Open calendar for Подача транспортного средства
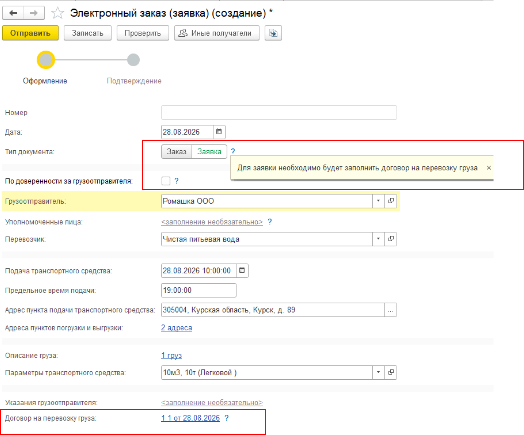524x435 pixels. (242, 270)
